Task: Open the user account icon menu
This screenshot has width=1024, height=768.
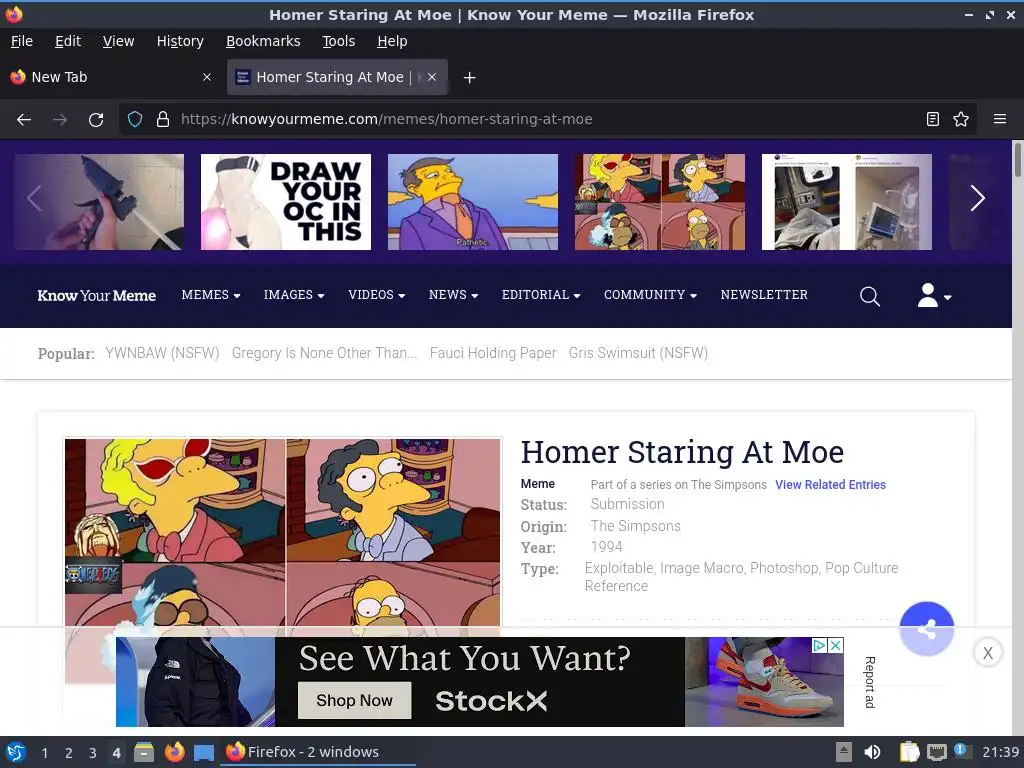Action: click(x=934, y=296)
